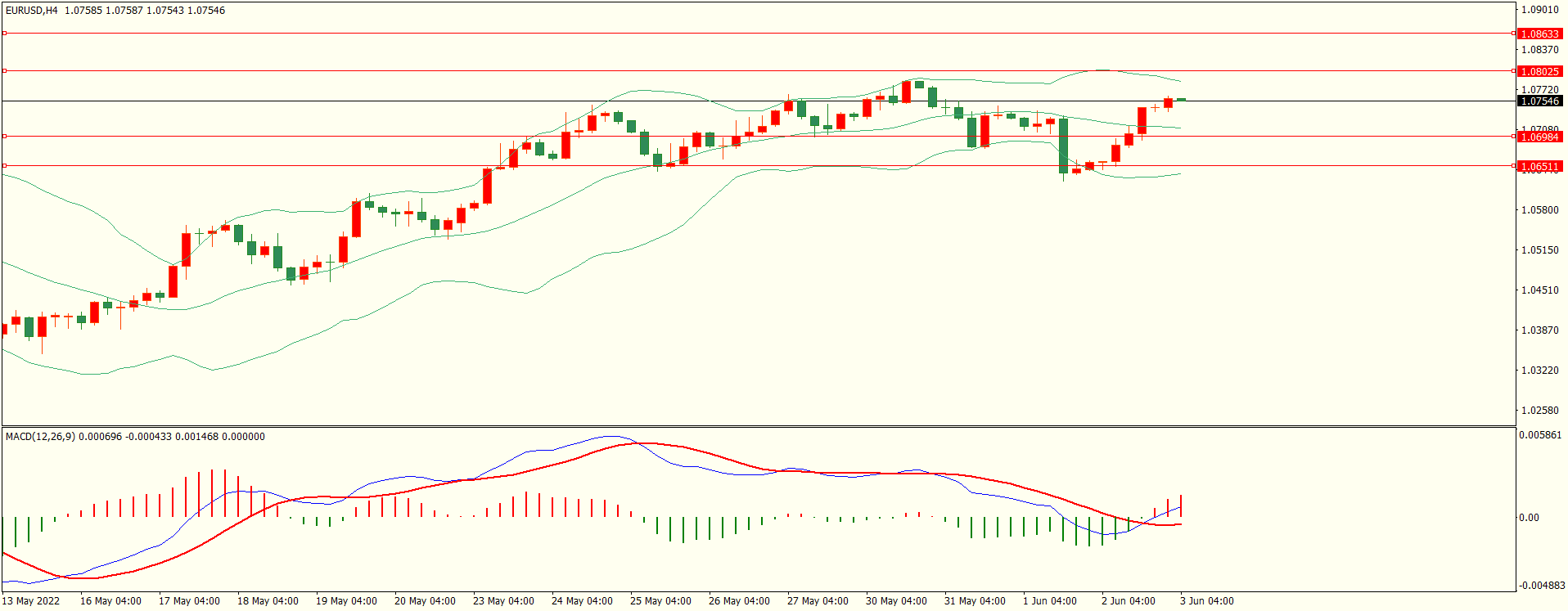Click the 1.02580 value on price scale
Image resolution: width=1568 pixels, height=611 pixels.
tap(1539, 411)
